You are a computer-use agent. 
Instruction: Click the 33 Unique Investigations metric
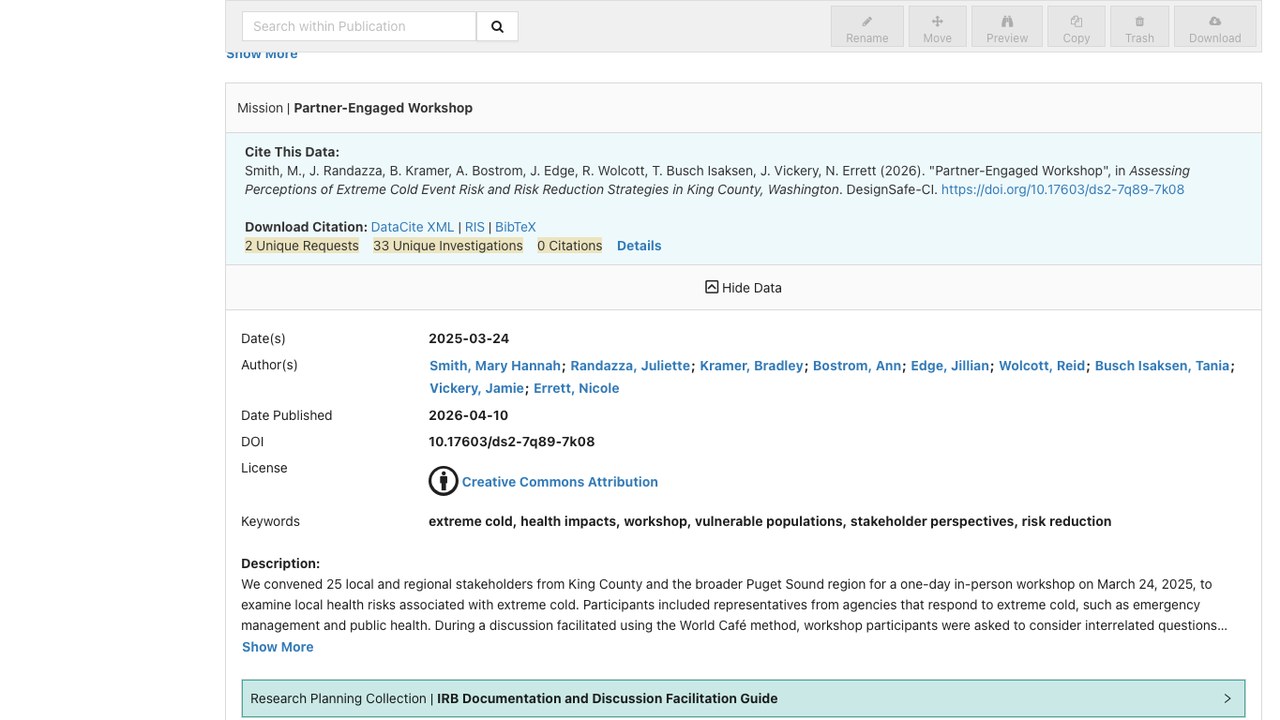[x=448, y=246]
